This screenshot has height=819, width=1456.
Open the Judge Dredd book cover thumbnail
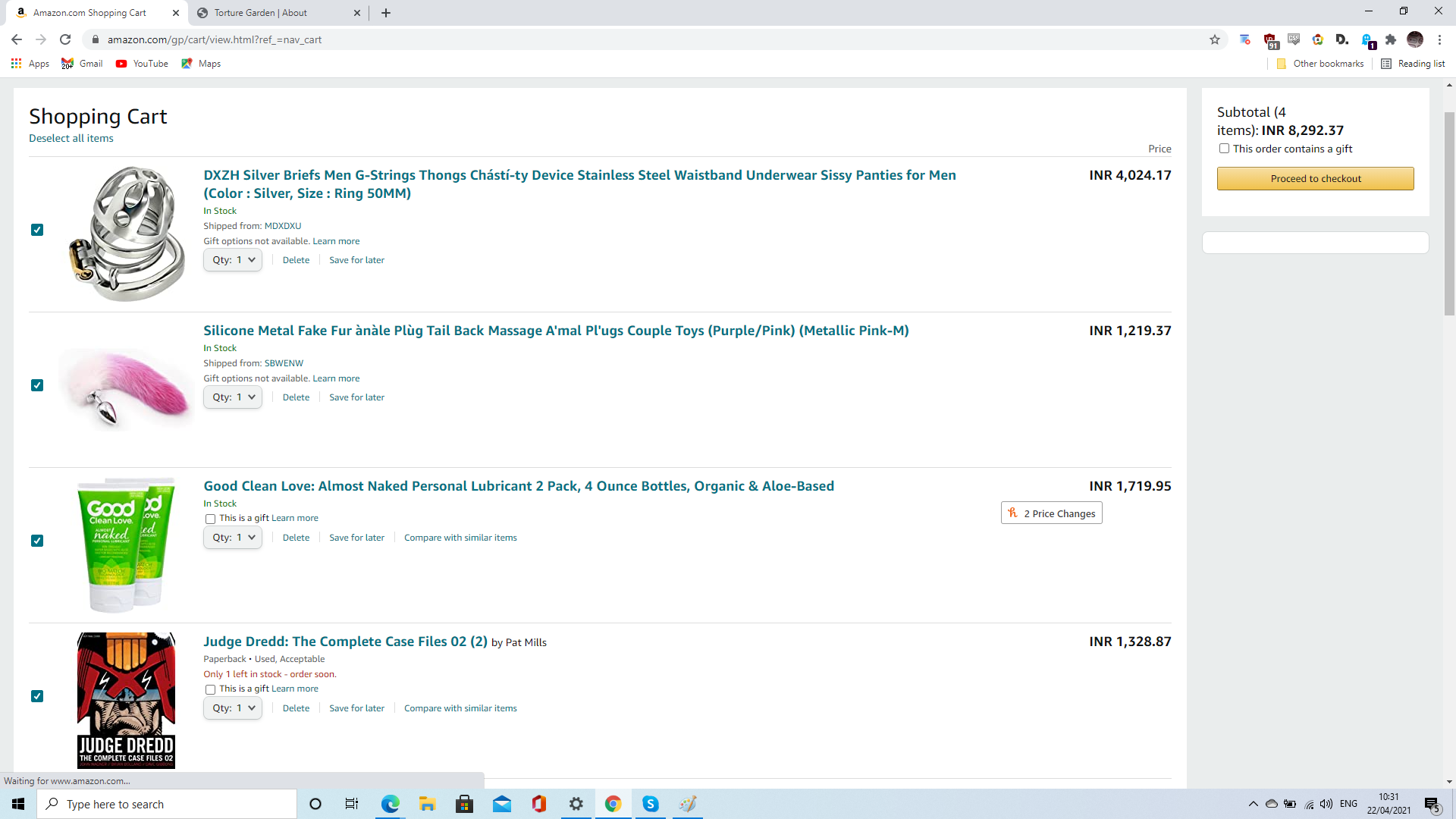[x=126, y=700]
